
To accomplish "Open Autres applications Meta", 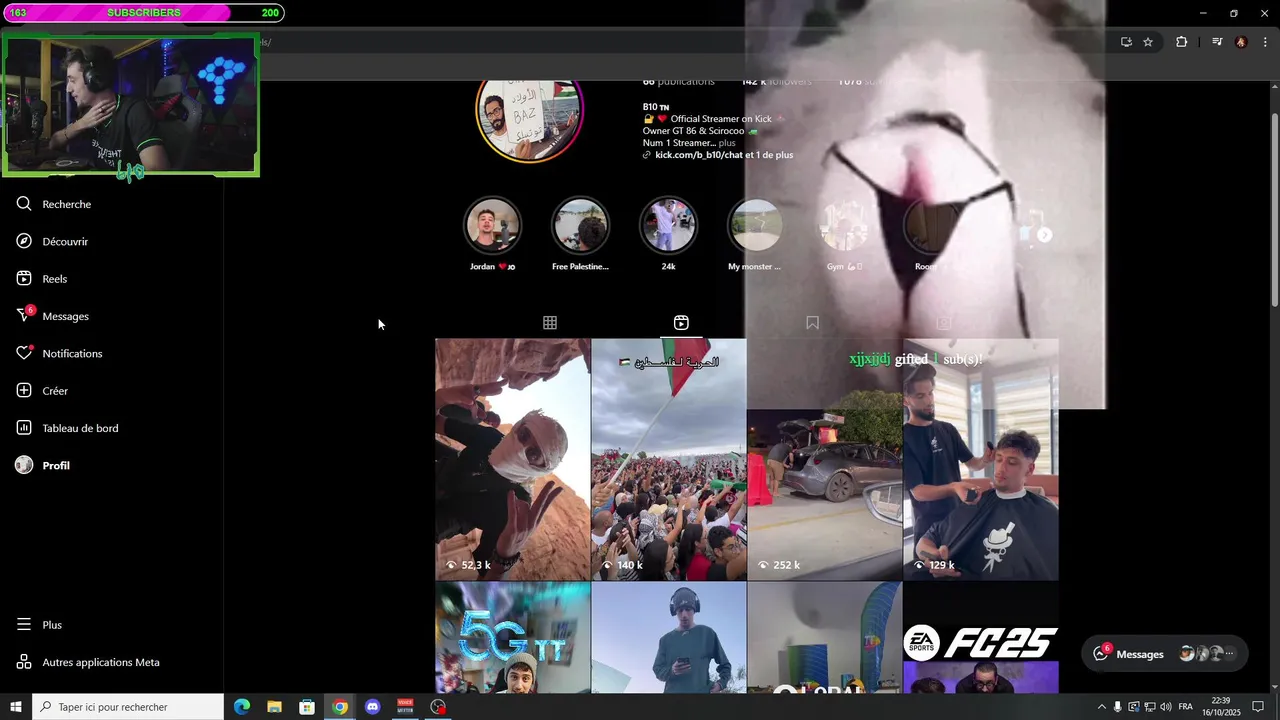I will click(88, 662).
